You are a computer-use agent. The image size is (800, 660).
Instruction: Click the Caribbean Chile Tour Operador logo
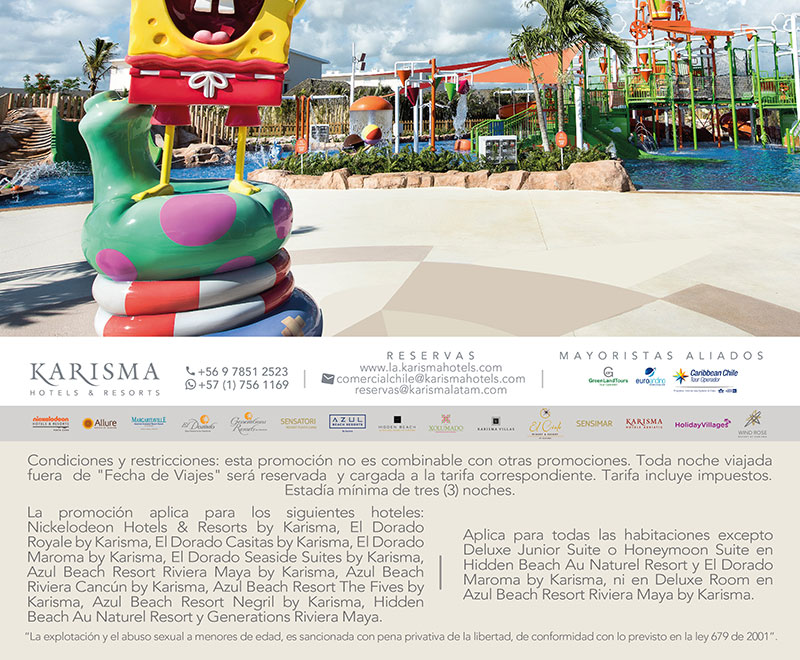pos(705,380)
